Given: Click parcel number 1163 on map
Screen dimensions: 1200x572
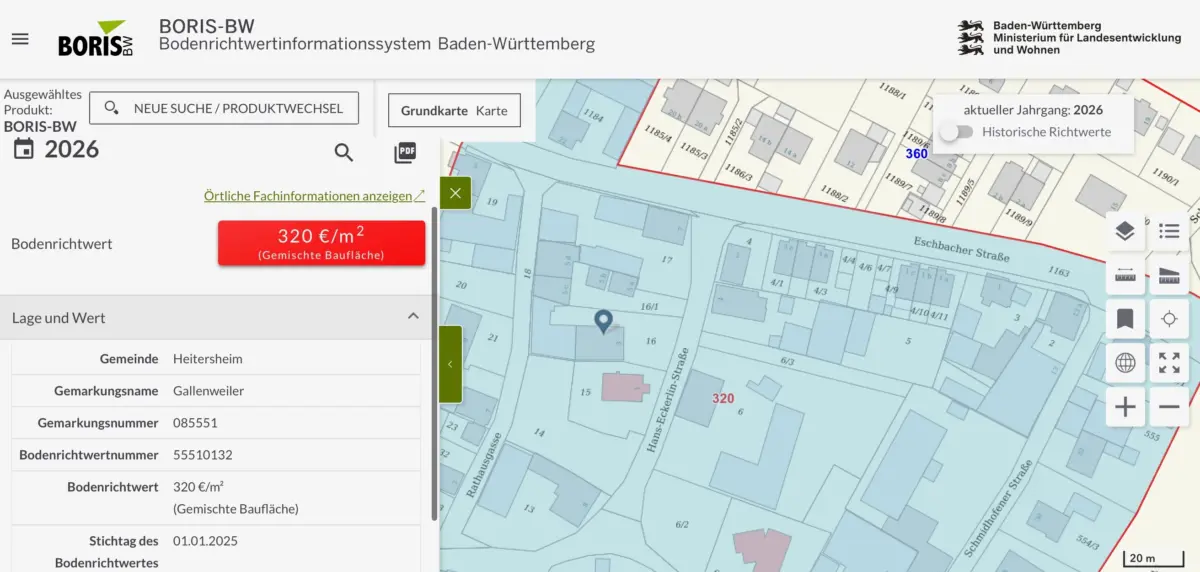Looking at the screenshot, I should (1058, 271).
